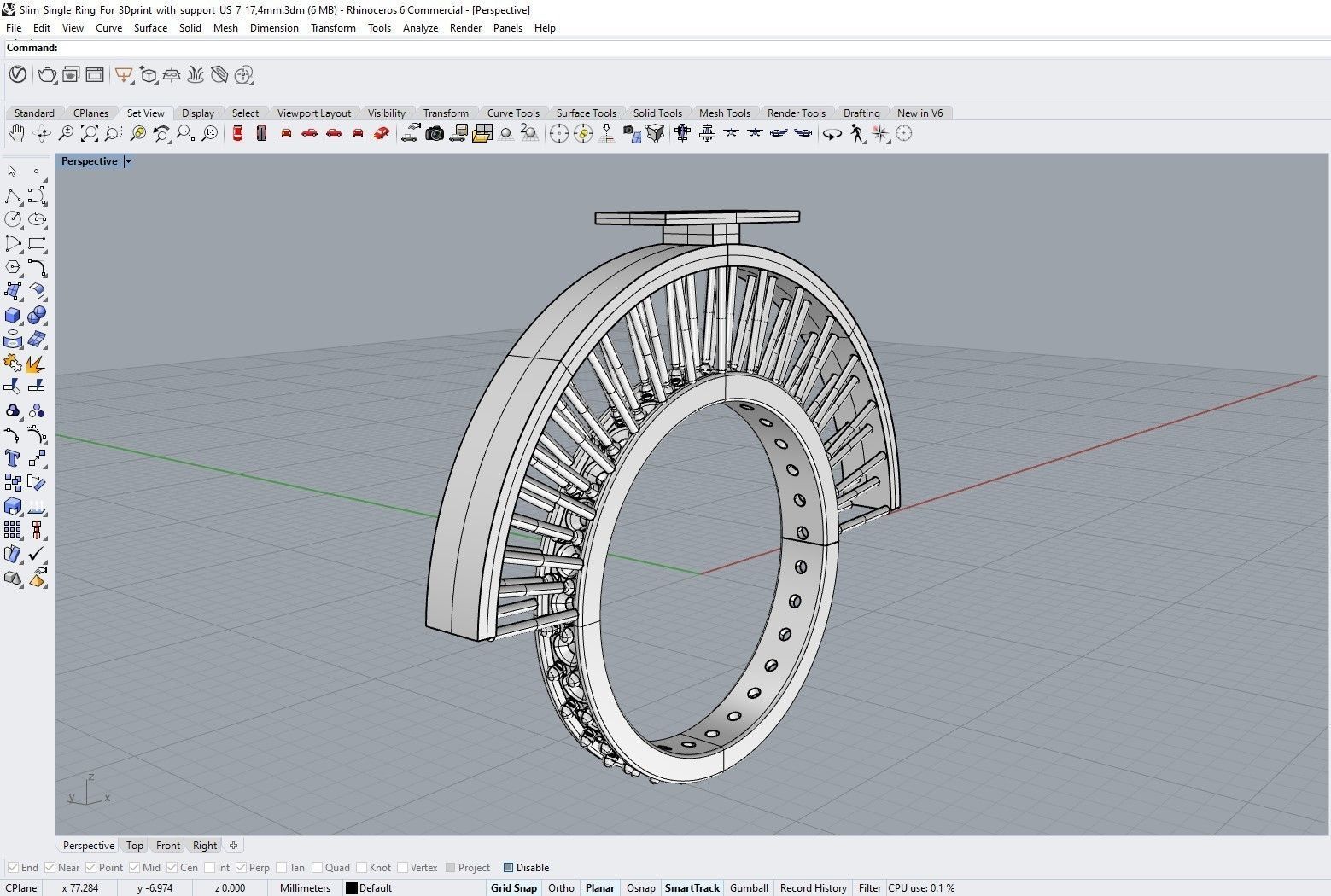Image resolution: width=1331 pixels, height=896 pixels.
Task: Enable the Quad osnap checkbox
Action: [317, 868]
